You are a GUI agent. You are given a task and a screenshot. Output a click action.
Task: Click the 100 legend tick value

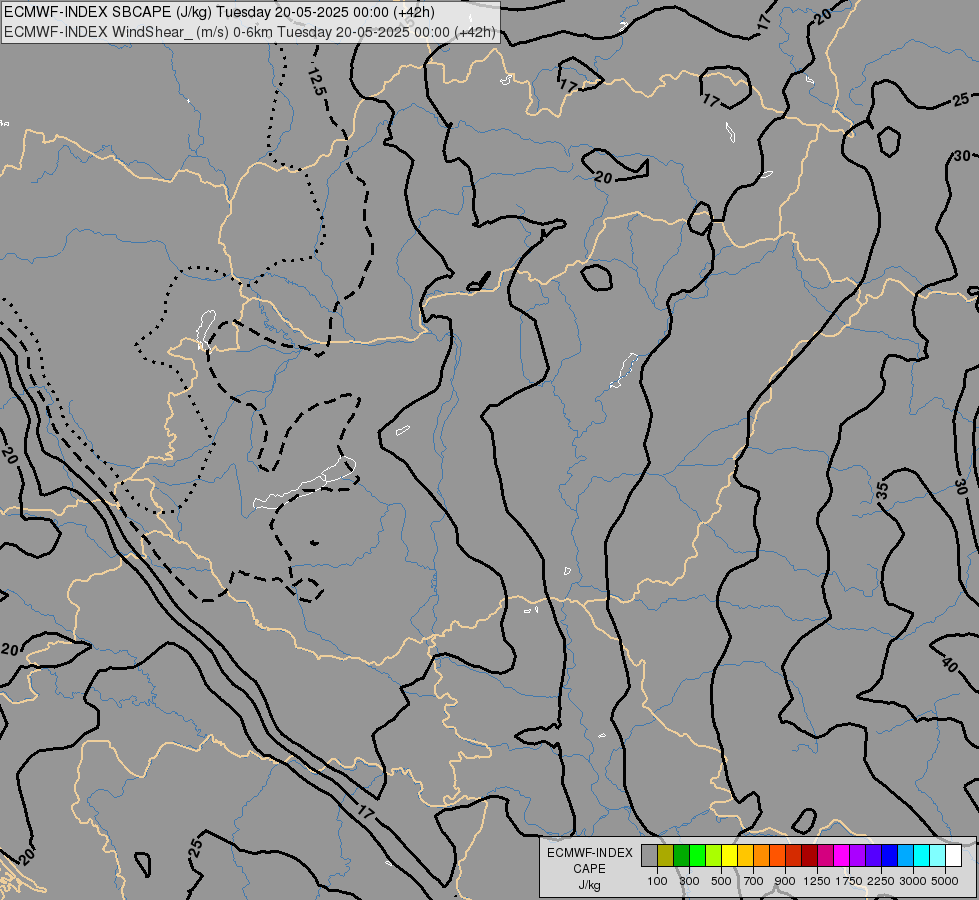pos(657,881)
